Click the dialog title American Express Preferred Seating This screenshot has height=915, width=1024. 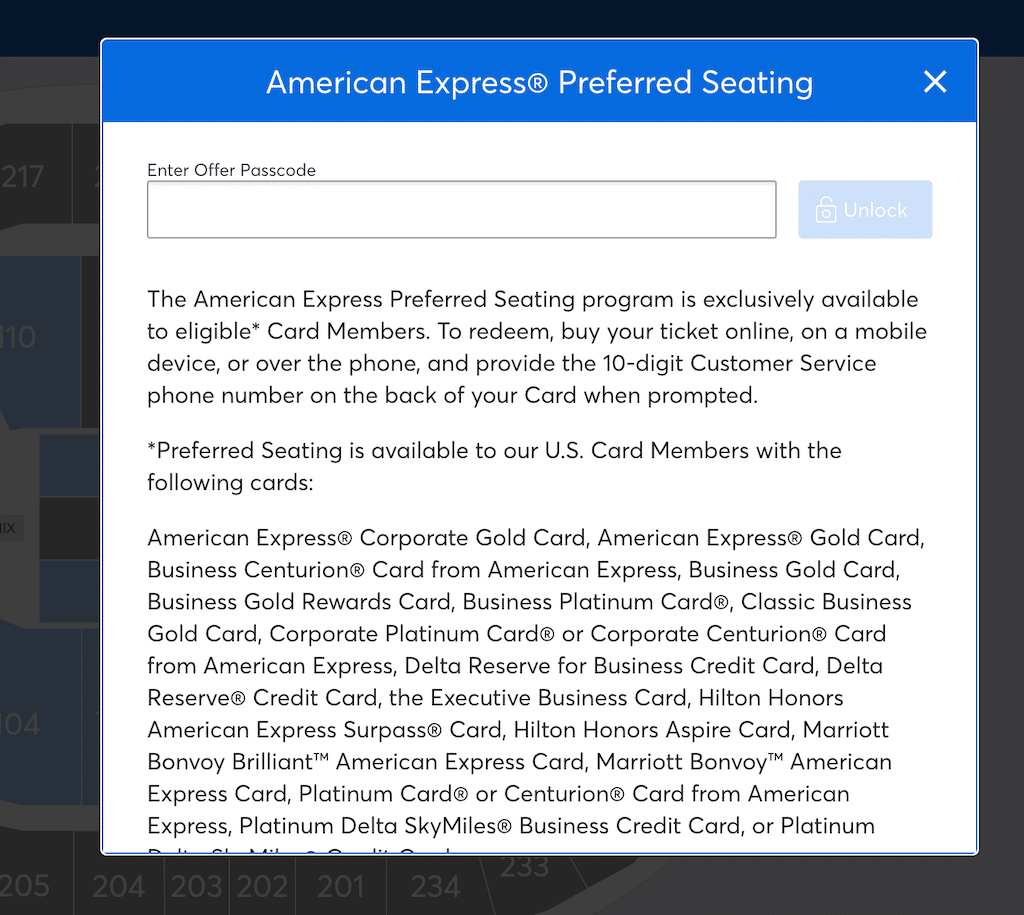(x=539, y=83)
